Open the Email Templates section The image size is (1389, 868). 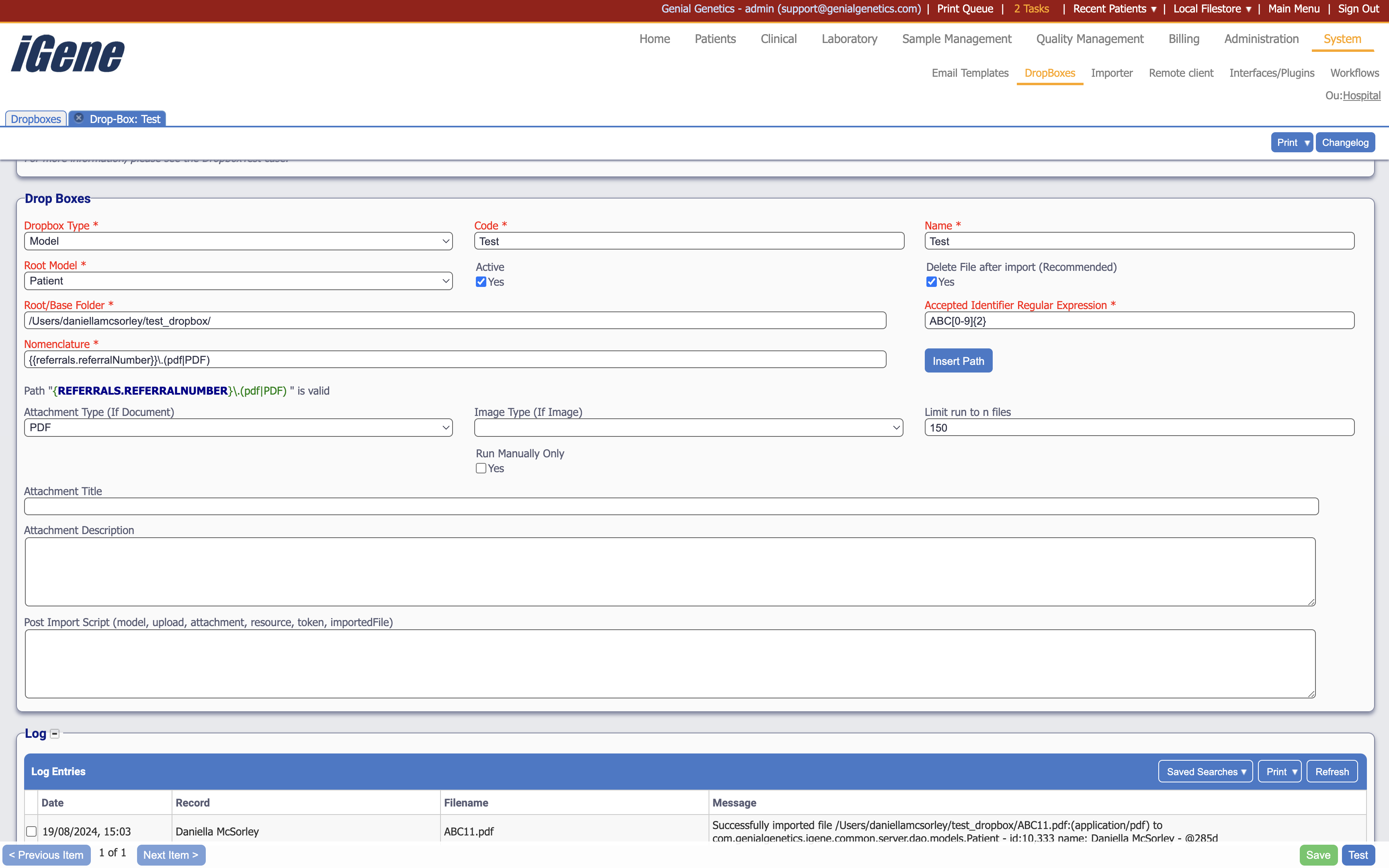pos(969,73)
